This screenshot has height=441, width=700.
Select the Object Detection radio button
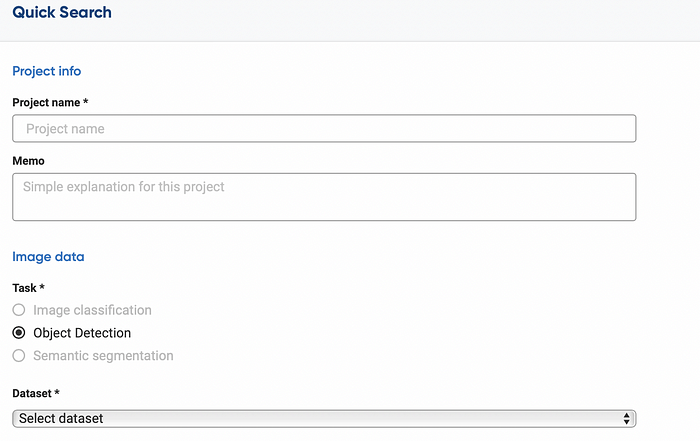coord(19,333)
